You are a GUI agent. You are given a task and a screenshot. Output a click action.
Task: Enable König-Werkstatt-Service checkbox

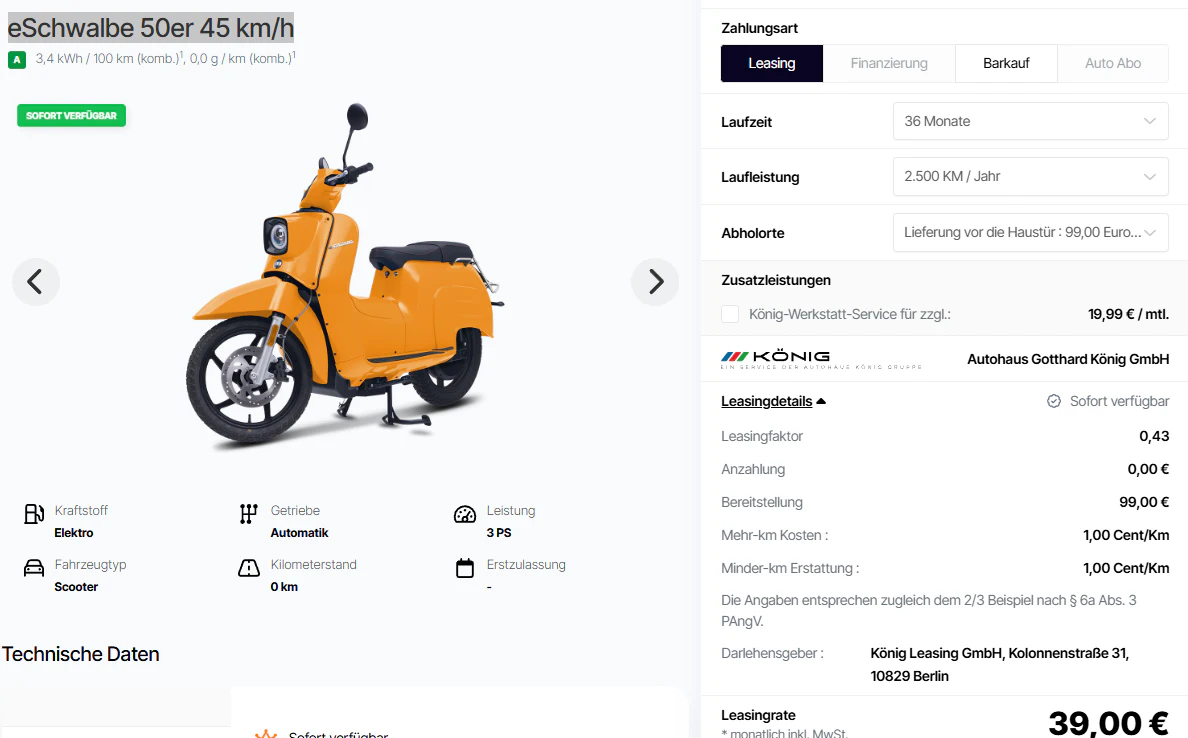(730, 314)
